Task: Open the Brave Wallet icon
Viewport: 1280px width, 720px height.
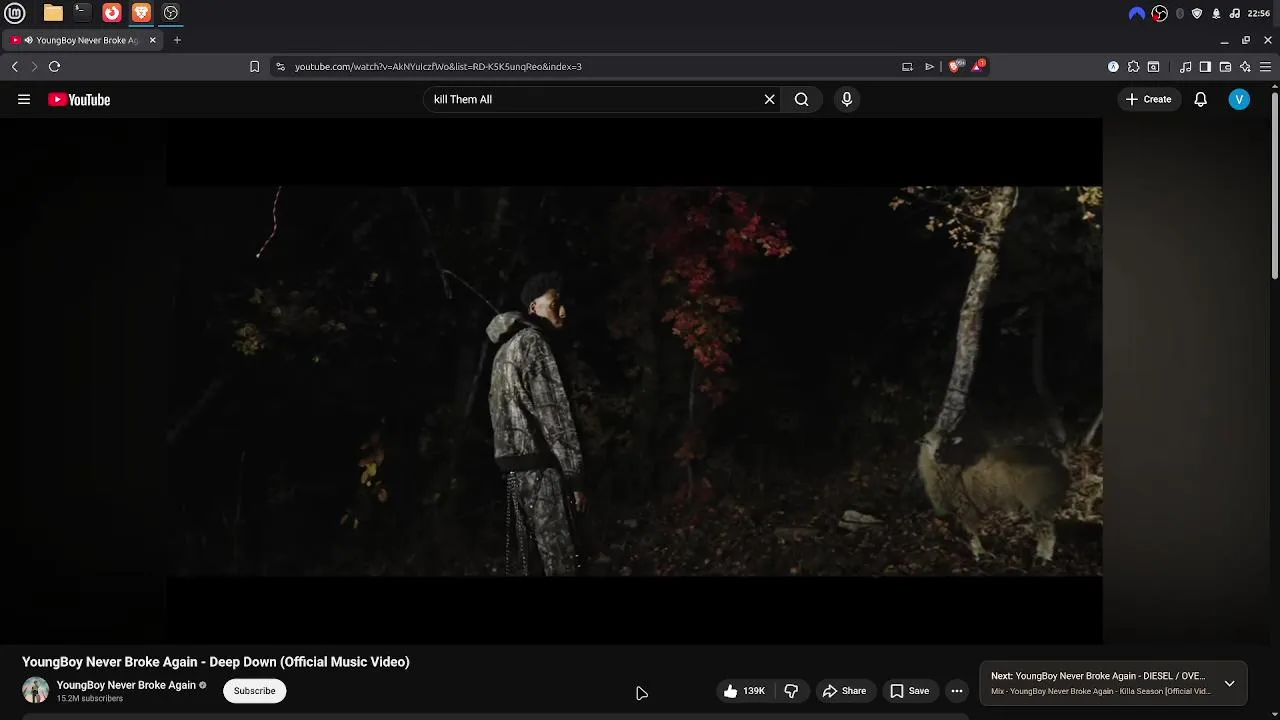Action: [1225, 67]
